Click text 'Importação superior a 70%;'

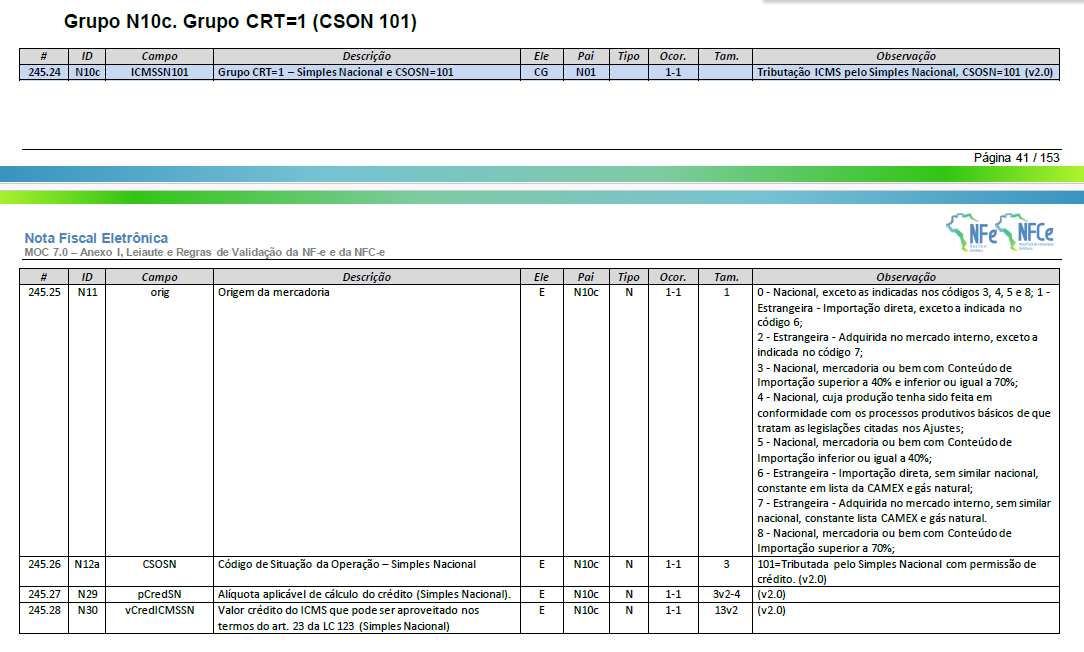click(826, 548)
